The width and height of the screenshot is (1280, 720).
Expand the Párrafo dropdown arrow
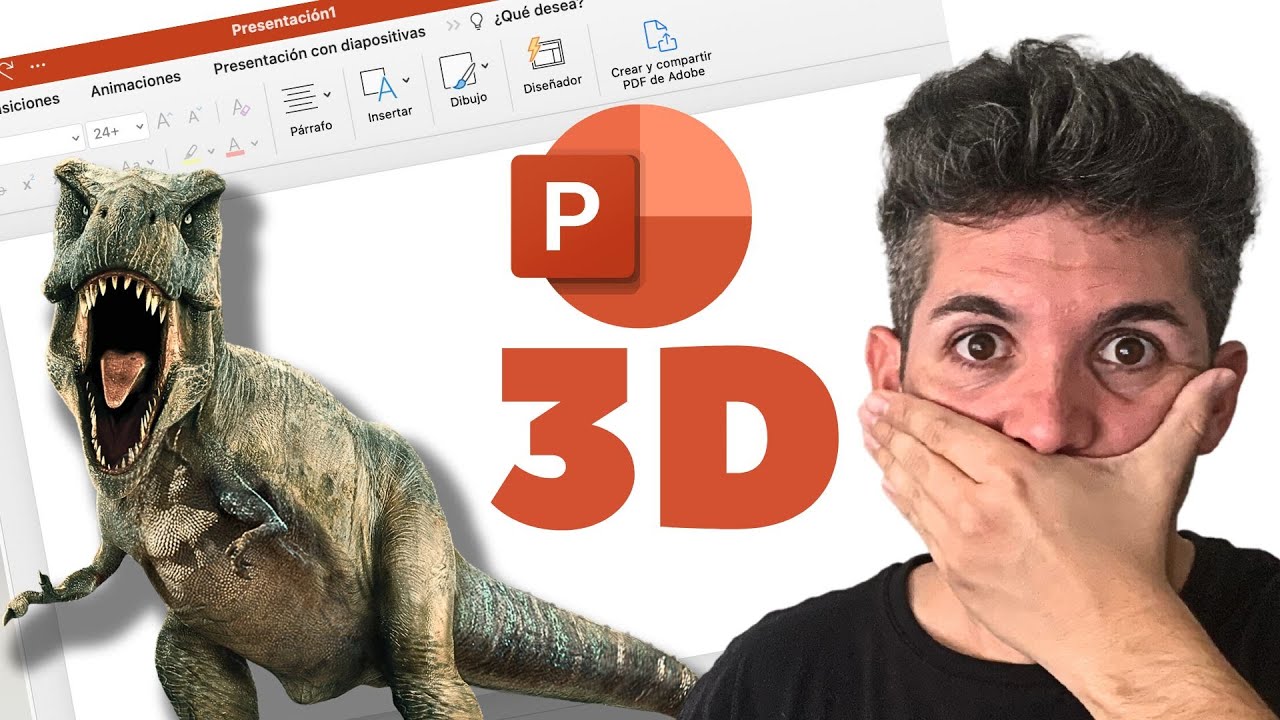click(x=328, y=94)
